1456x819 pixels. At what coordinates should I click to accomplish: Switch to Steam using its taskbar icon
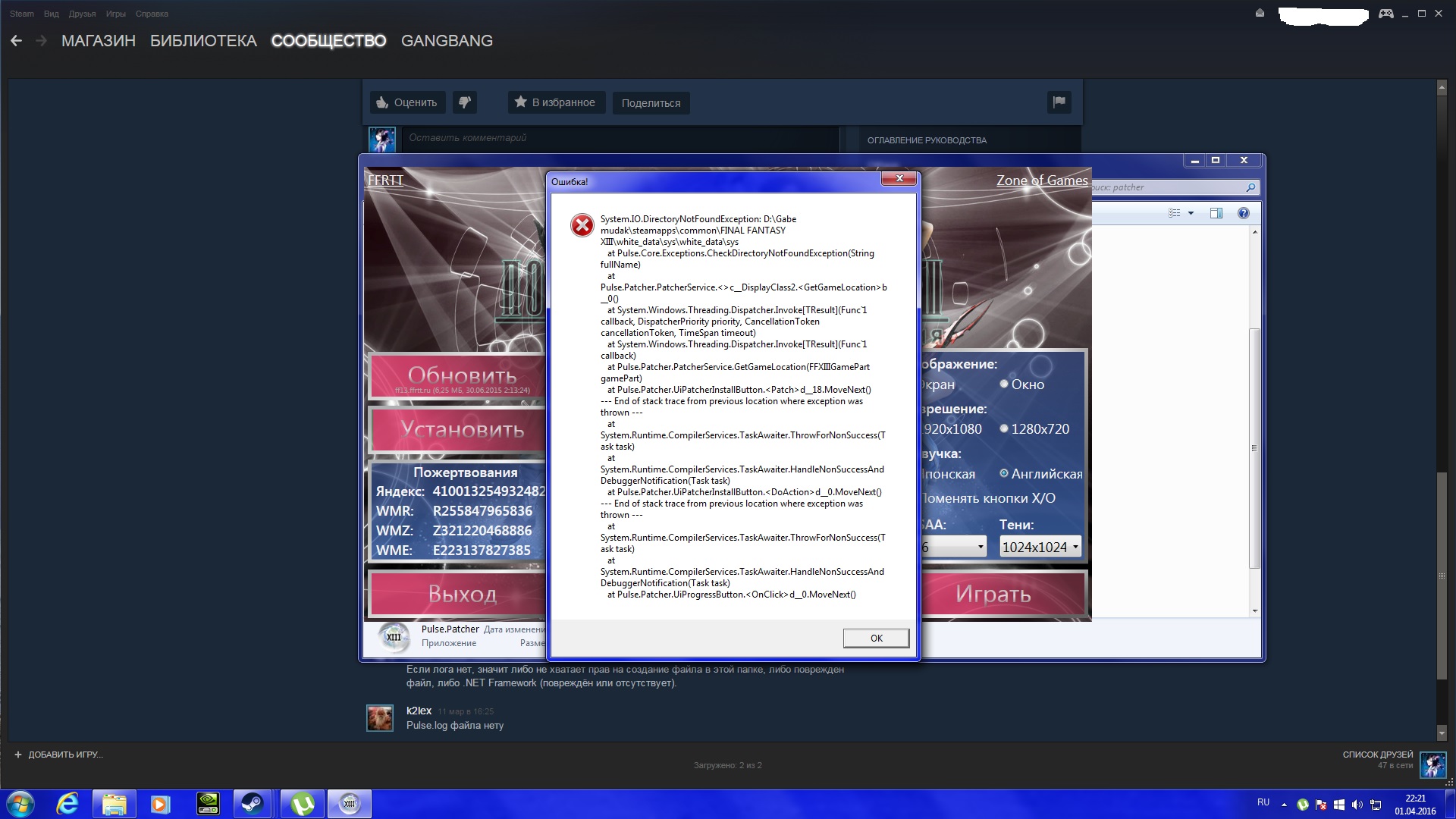pos(253,804)
